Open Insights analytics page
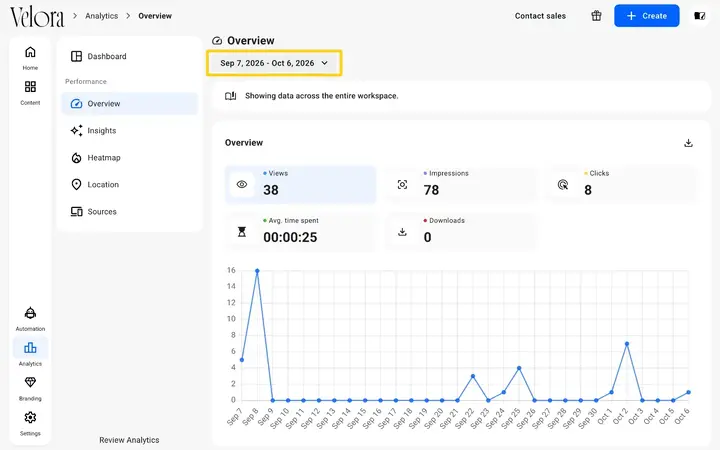This screenshot has width=720, height=450. click(129, 131)
